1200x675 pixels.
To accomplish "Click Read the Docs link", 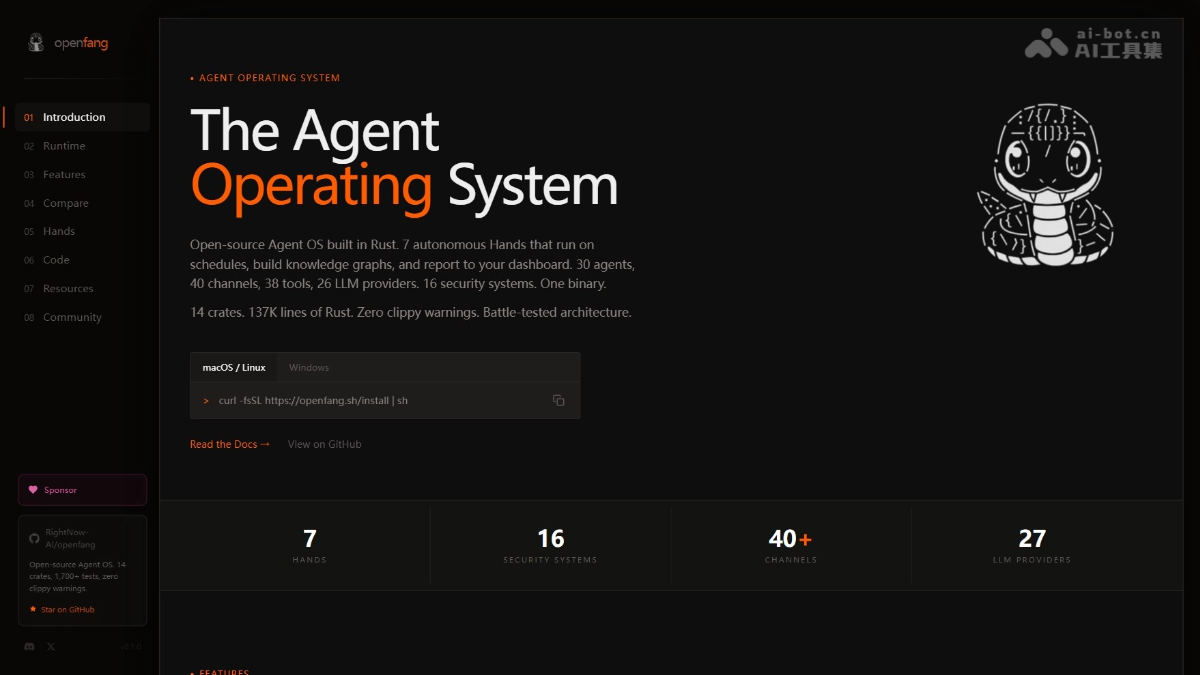I will pyautogui.click(x=230, y=444).
